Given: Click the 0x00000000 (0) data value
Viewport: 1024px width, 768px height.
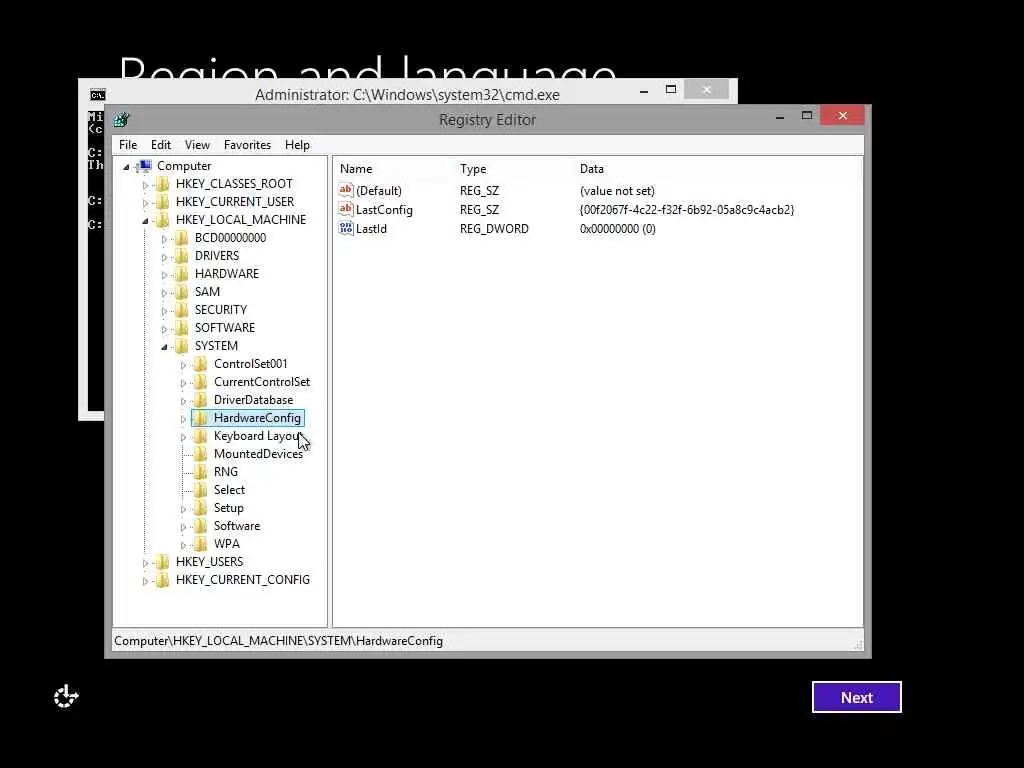Looking at the screenshot, I should coord(618,229).
